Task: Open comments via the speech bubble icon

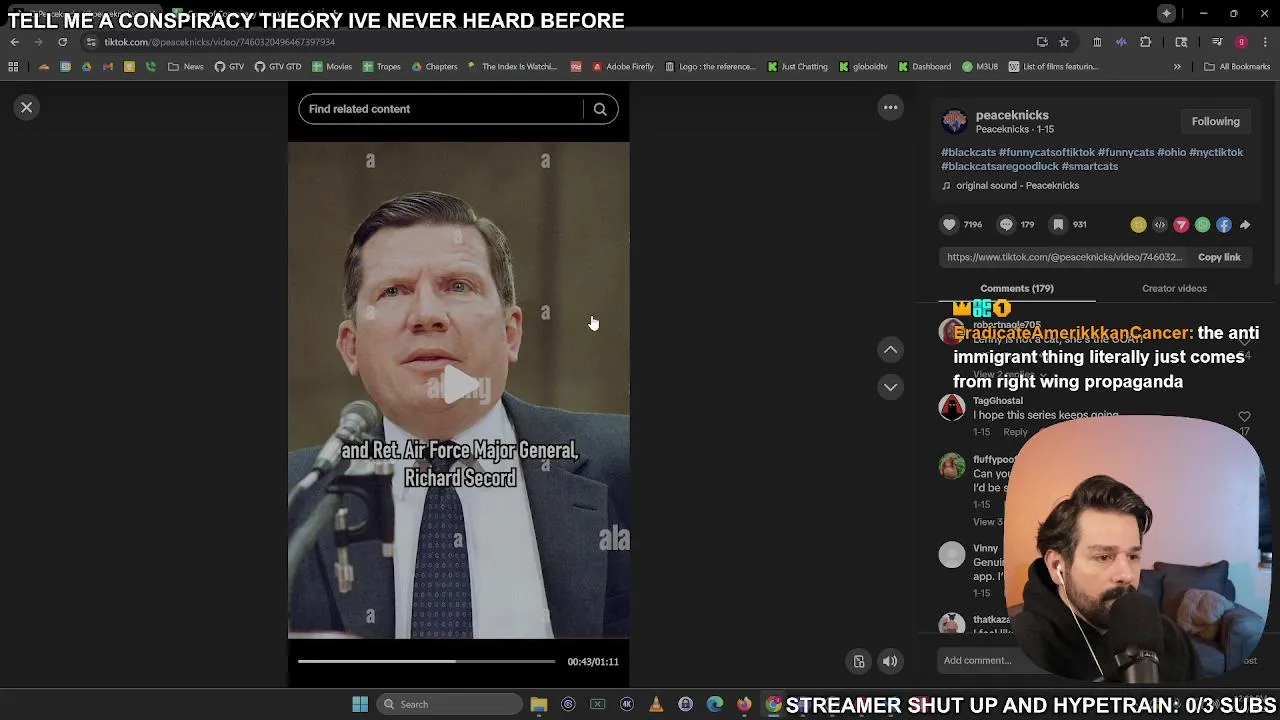Action: (x=1006, y=225)
